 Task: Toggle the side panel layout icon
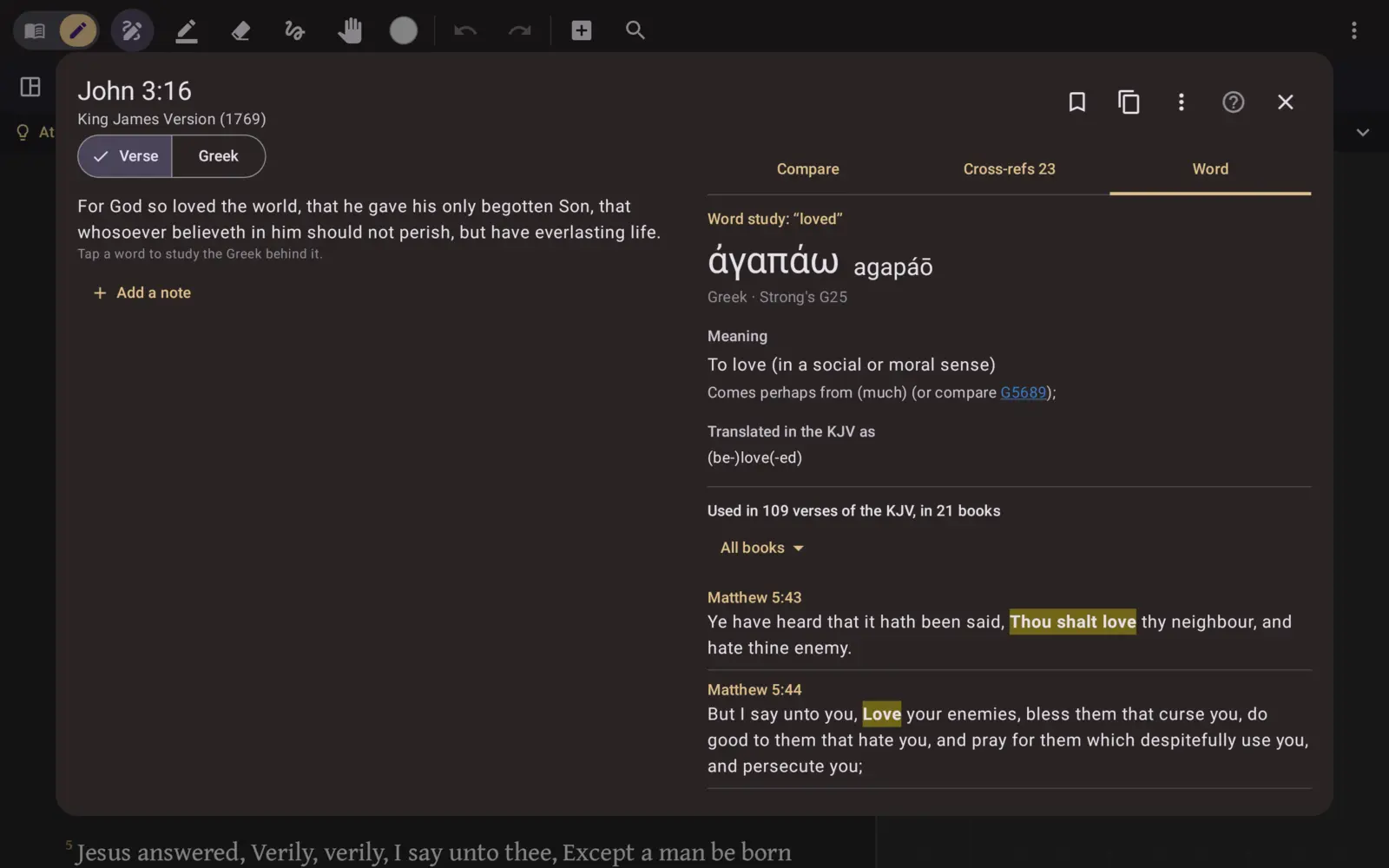30,87
